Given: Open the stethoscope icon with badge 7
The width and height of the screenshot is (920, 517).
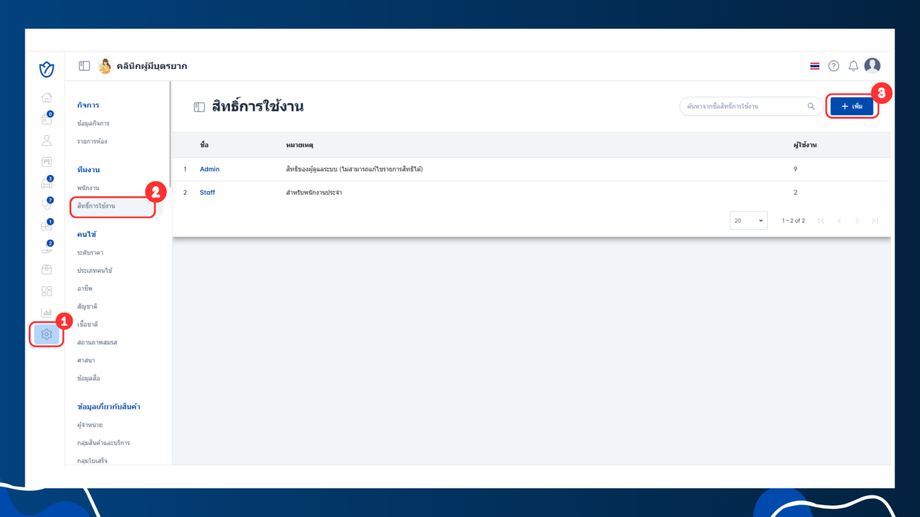Looking at the screenshot, I should pyautogui.click(x=46, y=204).
